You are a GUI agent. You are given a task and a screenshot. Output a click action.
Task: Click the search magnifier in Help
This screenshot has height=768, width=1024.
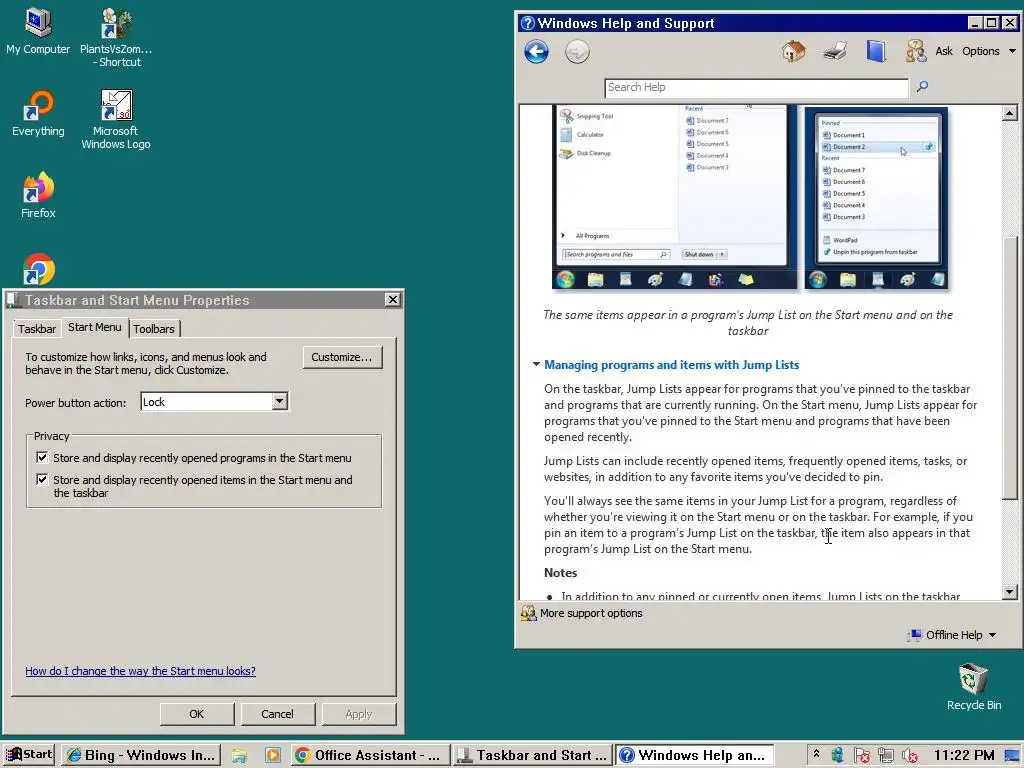click(922, 86)
